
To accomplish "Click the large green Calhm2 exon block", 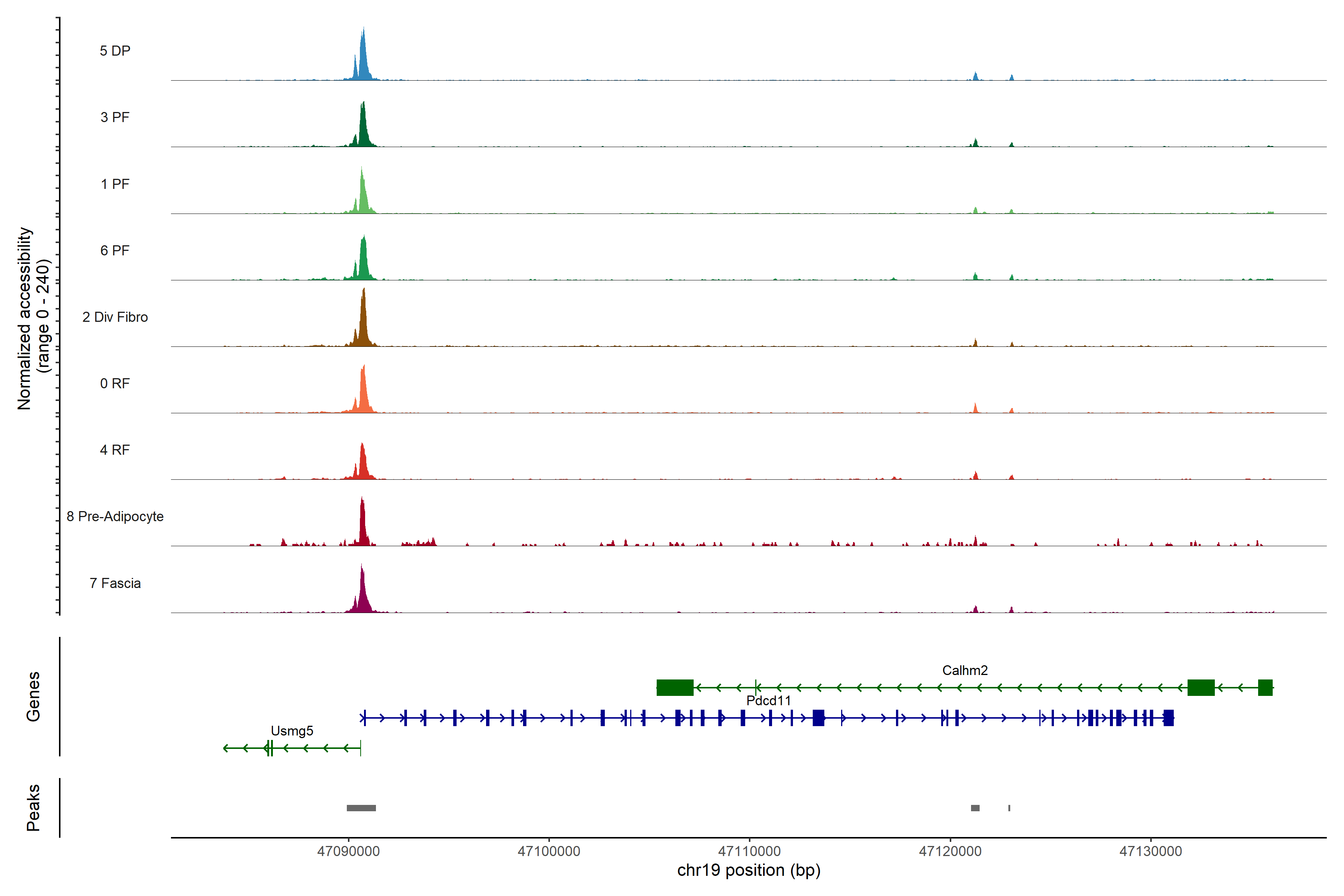I will click(675, 687).
